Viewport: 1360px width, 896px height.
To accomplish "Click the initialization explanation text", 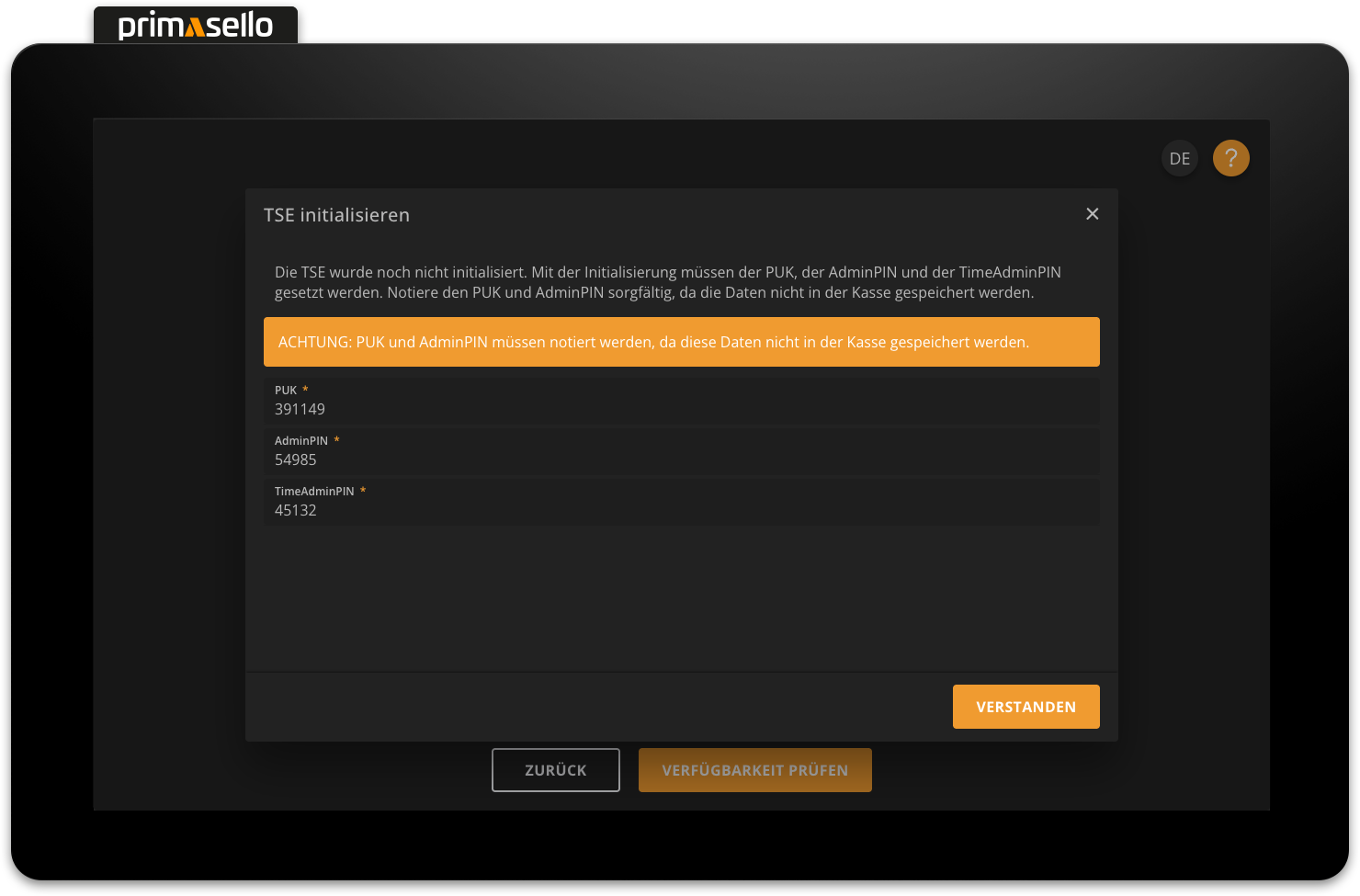I will (x=667, y=282).
